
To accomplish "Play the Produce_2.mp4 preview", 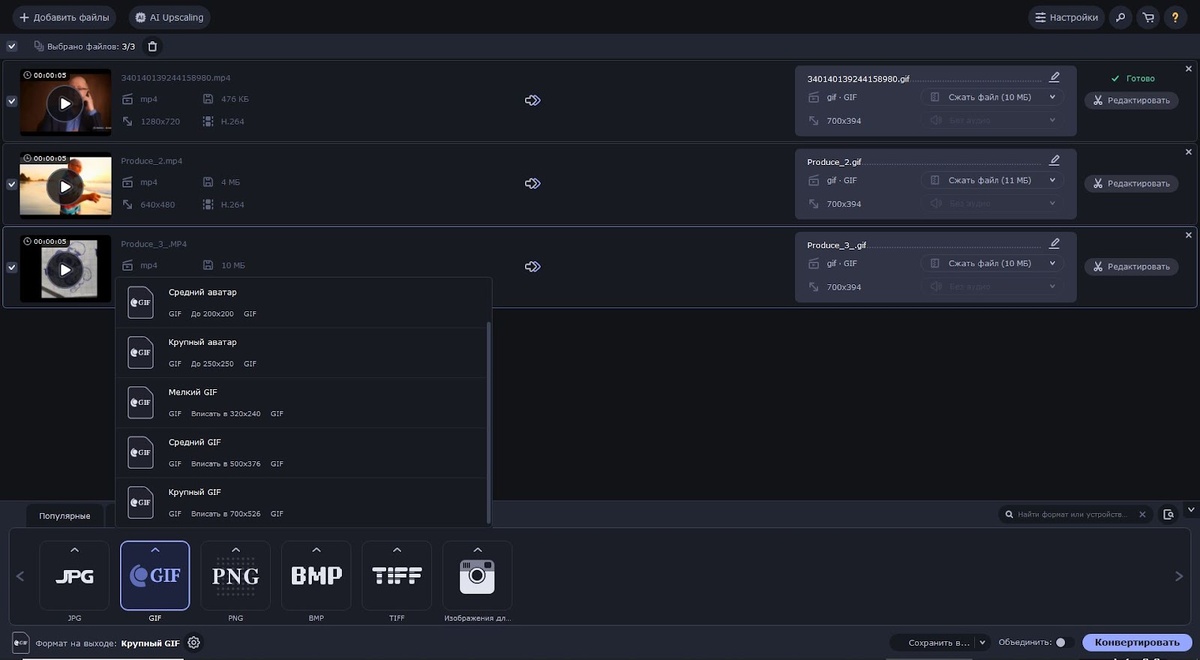I will [65, 186].
